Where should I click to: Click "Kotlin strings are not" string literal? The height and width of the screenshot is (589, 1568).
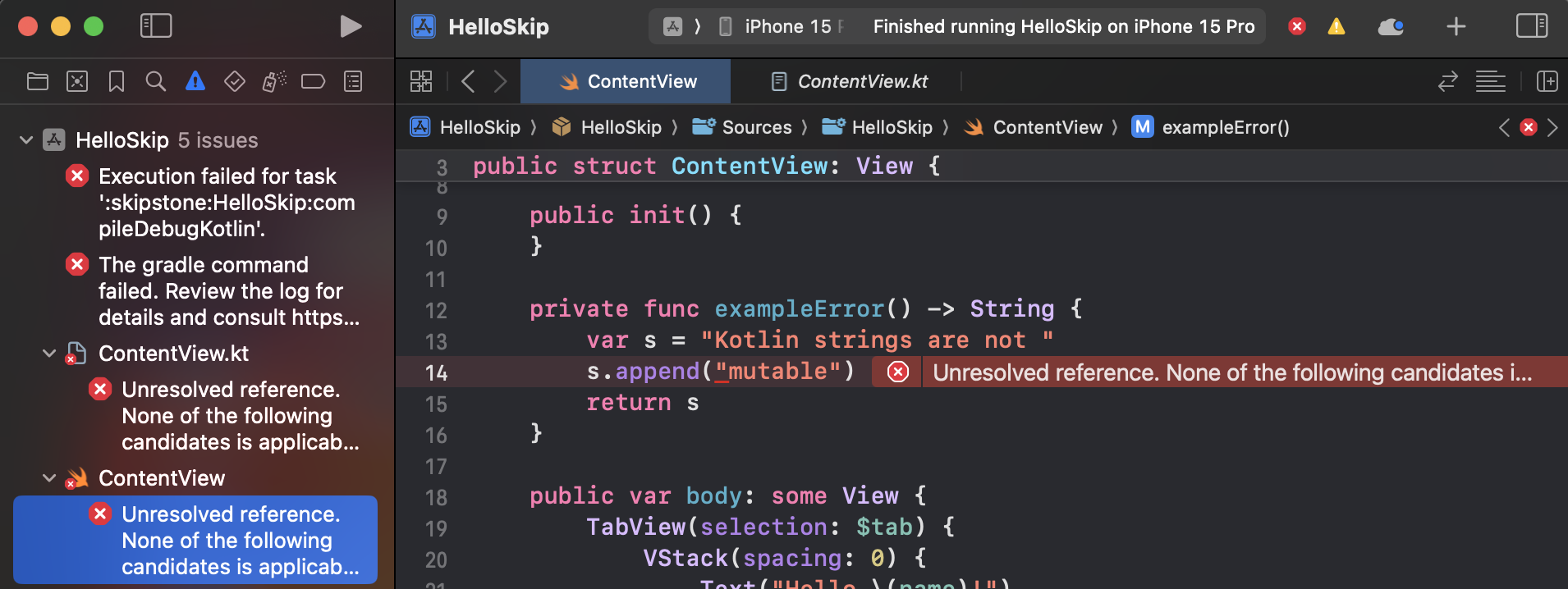tap(877, 340)
